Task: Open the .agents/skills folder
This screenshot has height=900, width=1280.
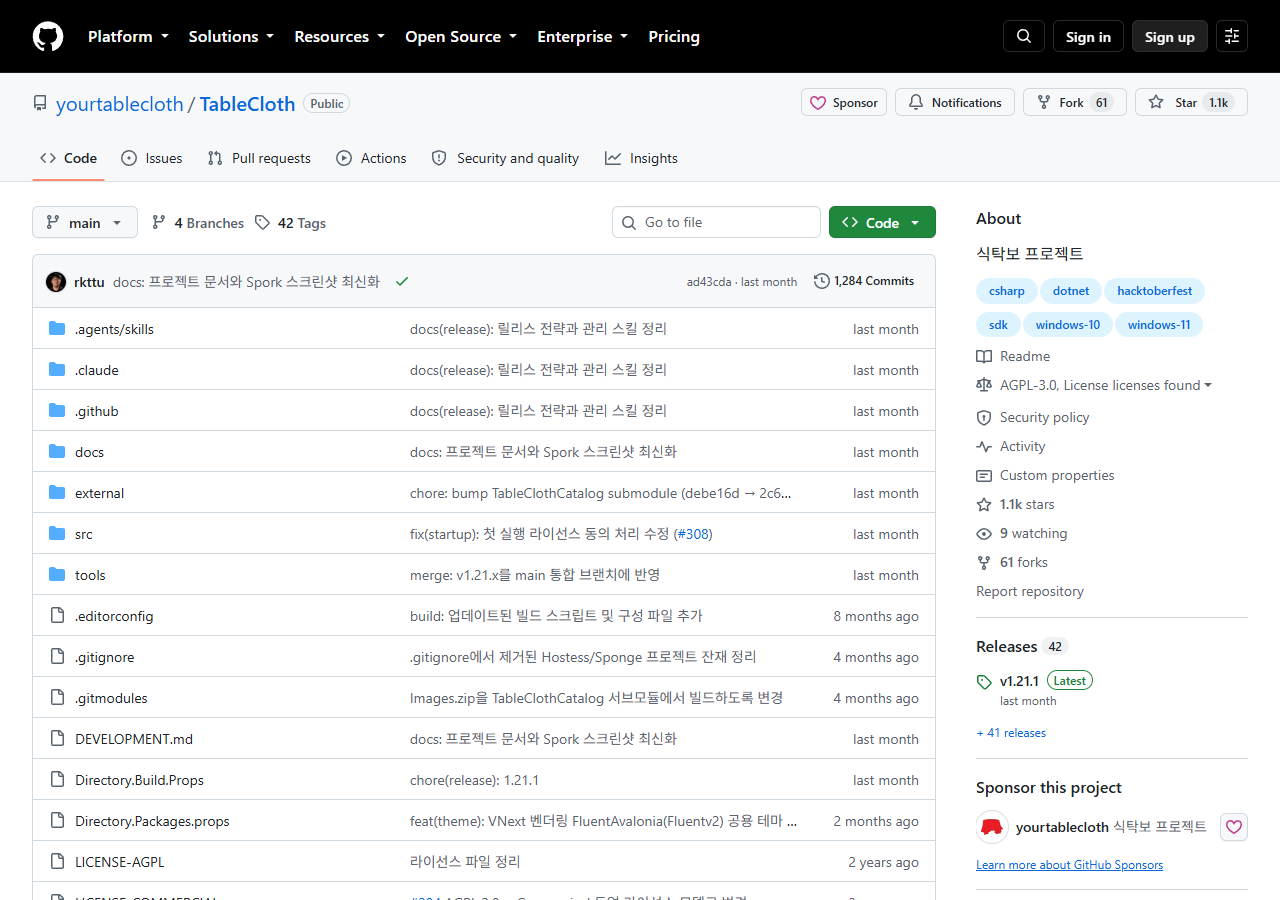Action: 114,329
